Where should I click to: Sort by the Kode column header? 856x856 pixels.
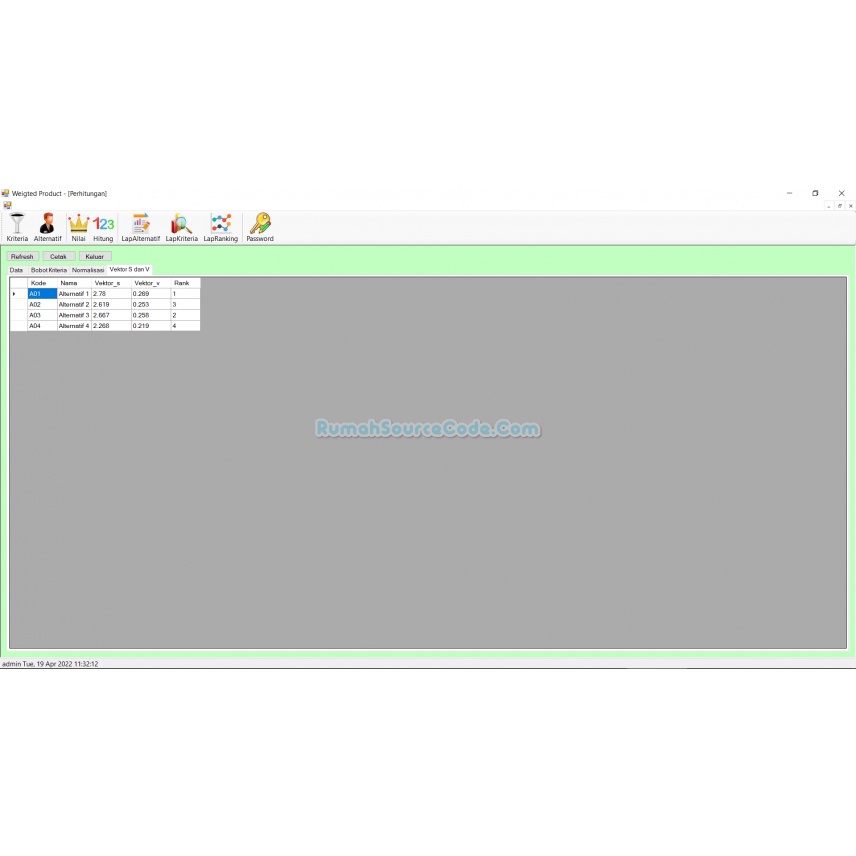click(x=42, y=283)
